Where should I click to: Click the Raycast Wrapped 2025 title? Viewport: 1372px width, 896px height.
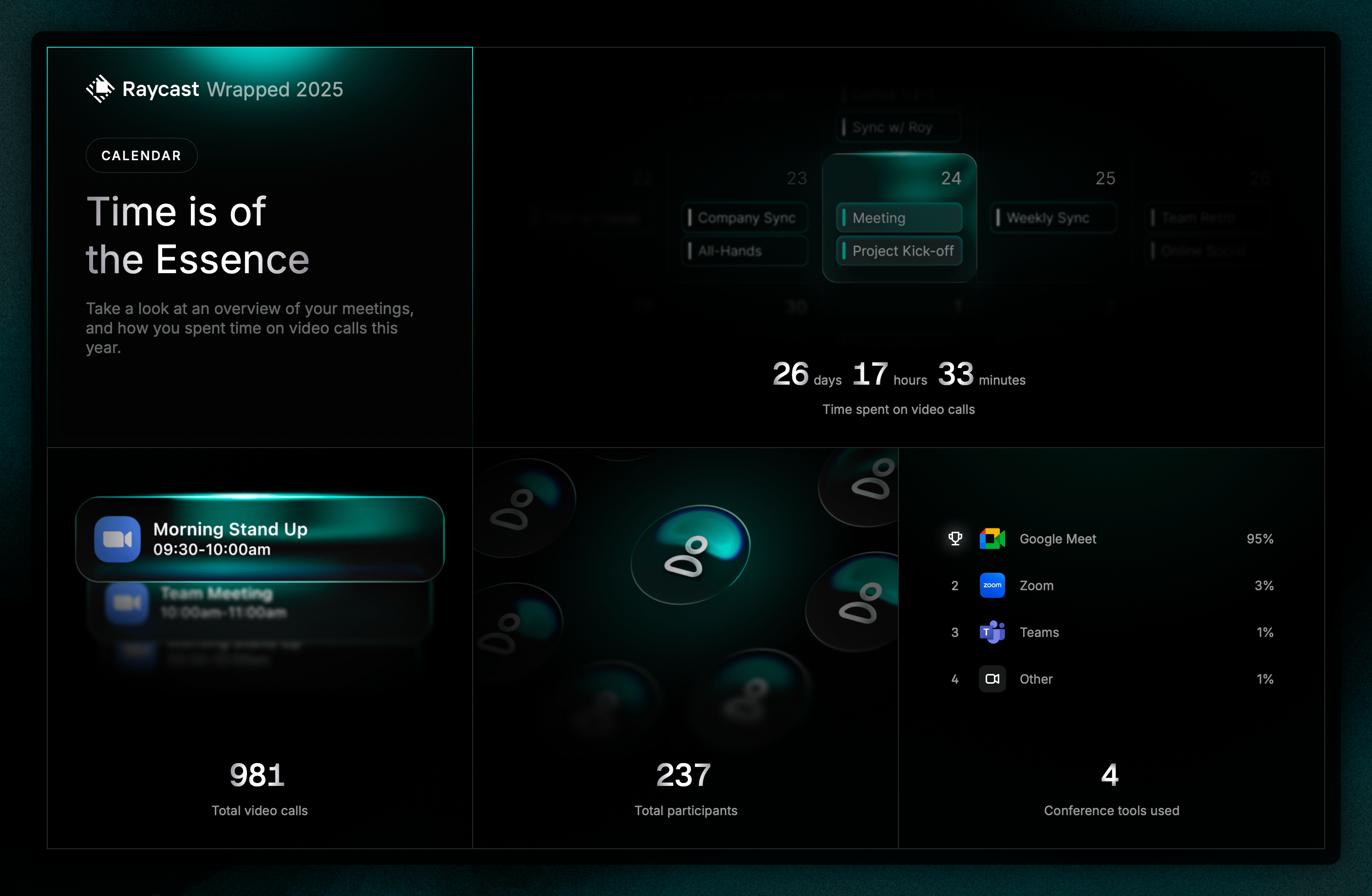pos(232,89)
